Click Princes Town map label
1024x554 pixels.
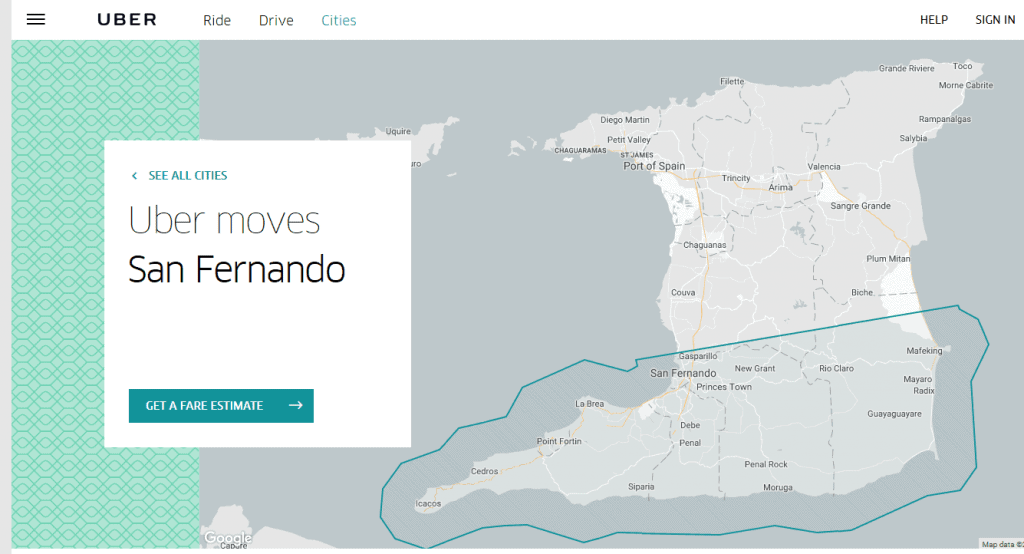(x=724, y=387)
